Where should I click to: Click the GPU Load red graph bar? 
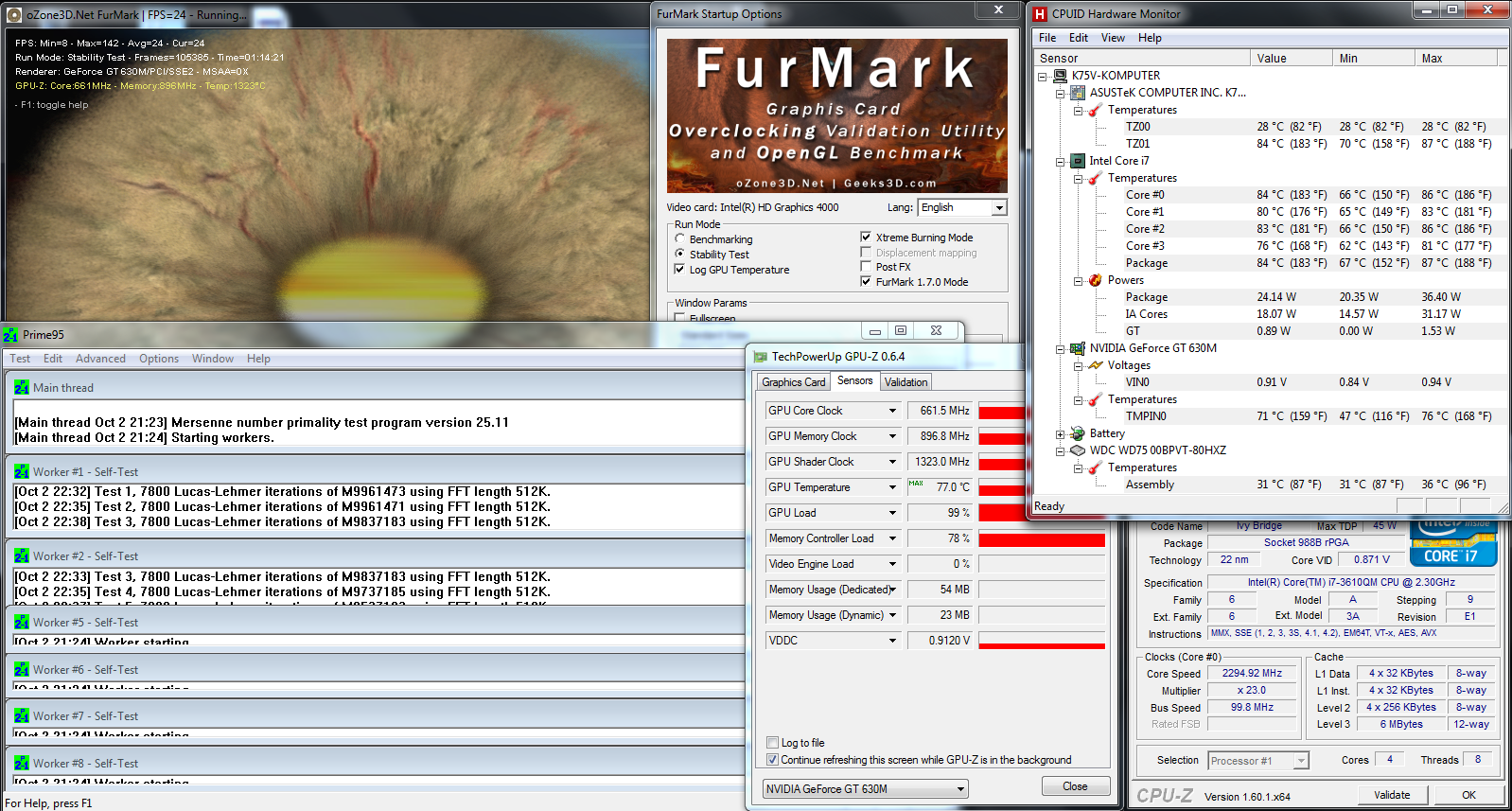pyautogui.click(x=1002, y=513)
